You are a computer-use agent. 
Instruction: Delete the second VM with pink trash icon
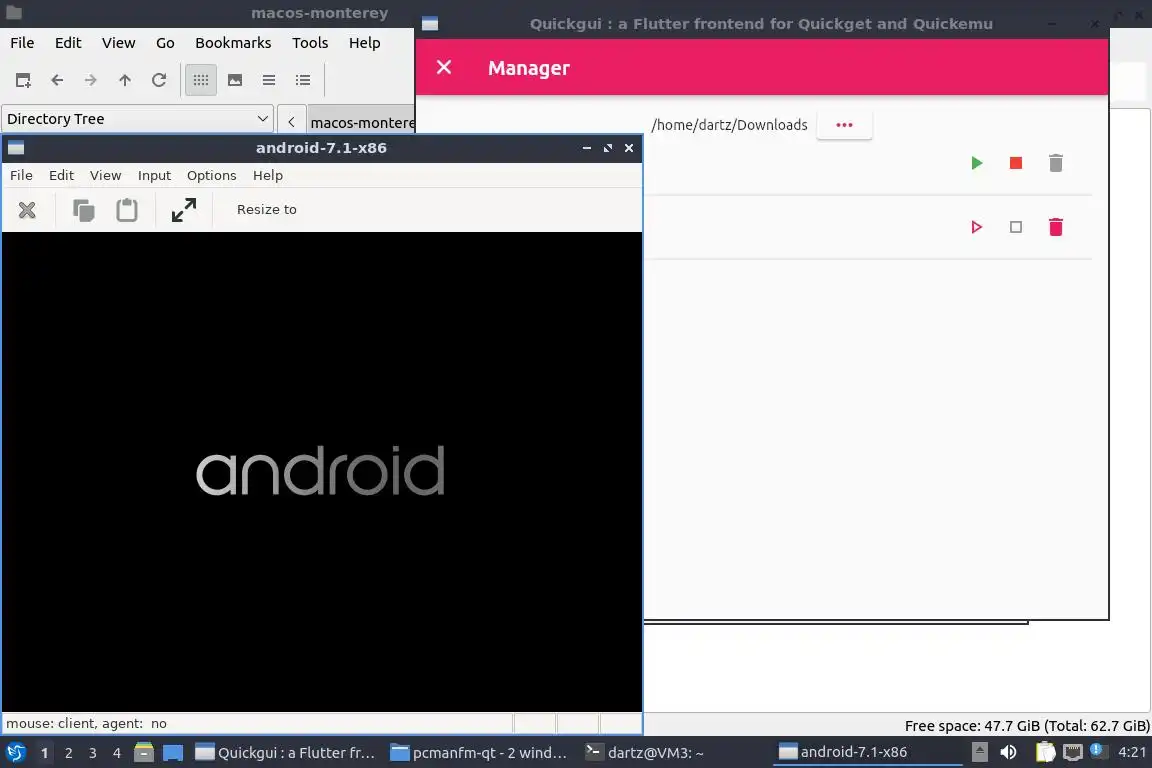(1056, 227)
